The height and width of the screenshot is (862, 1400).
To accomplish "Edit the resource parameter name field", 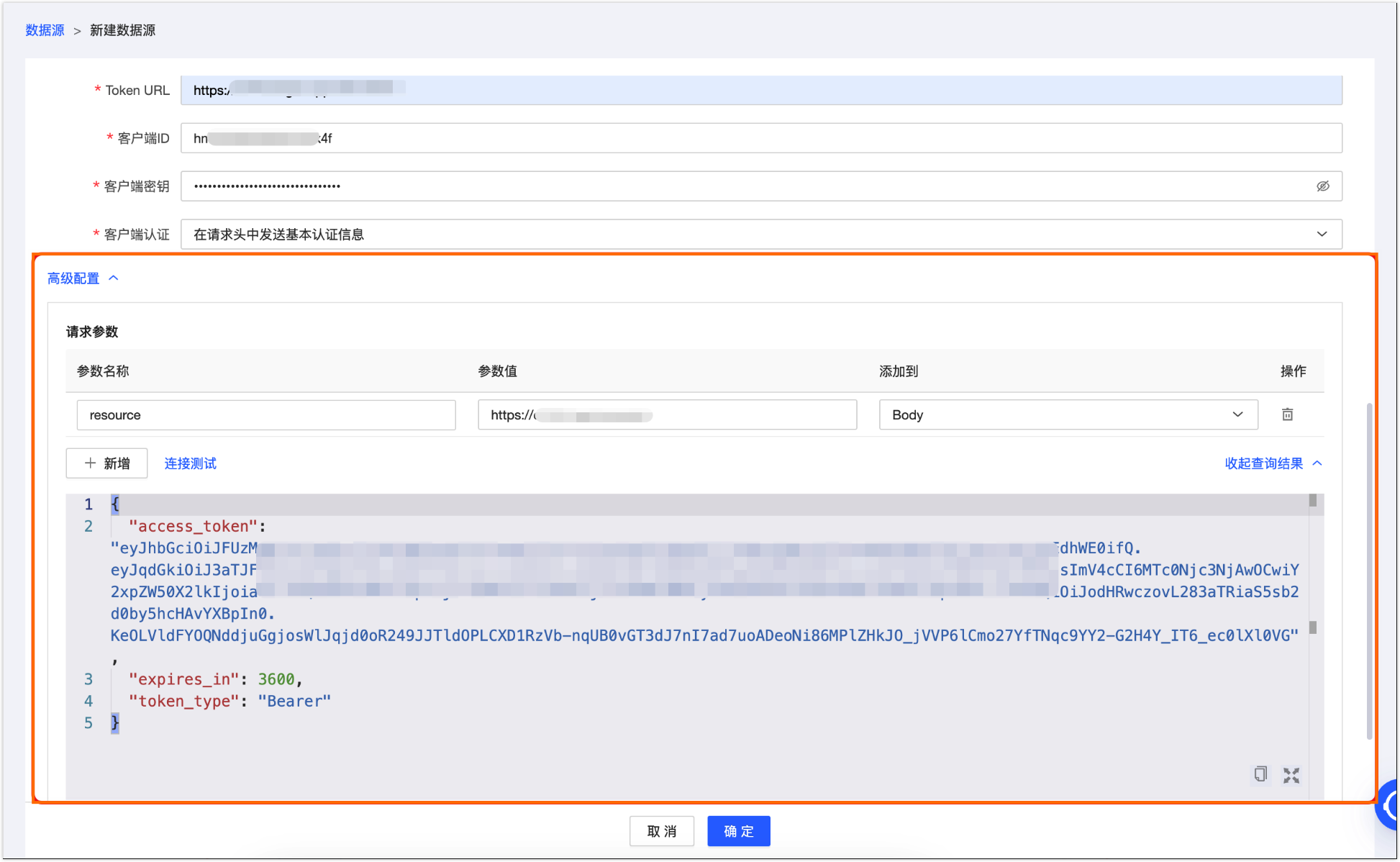I will [265, 415].
